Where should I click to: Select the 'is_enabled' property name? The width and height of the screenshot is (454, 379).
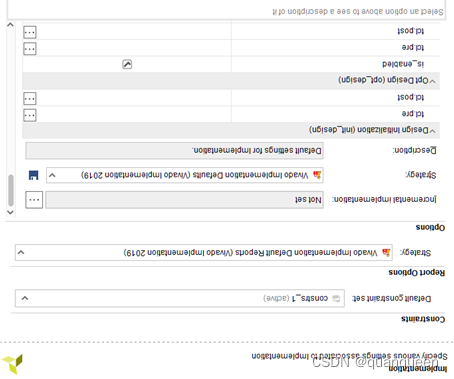(x=403, y=64)
